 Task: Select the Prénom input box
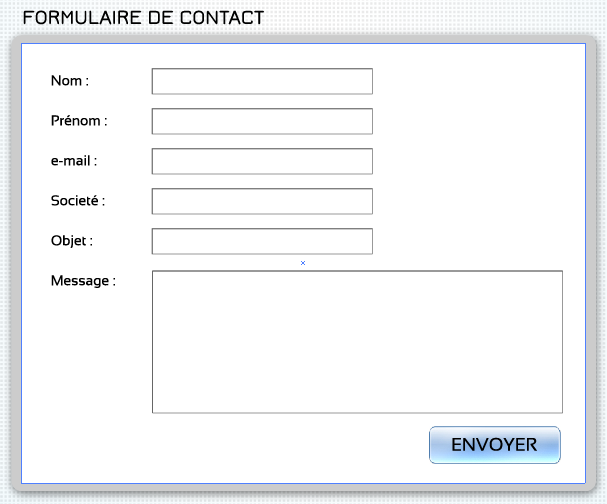[x=262, y=121]
